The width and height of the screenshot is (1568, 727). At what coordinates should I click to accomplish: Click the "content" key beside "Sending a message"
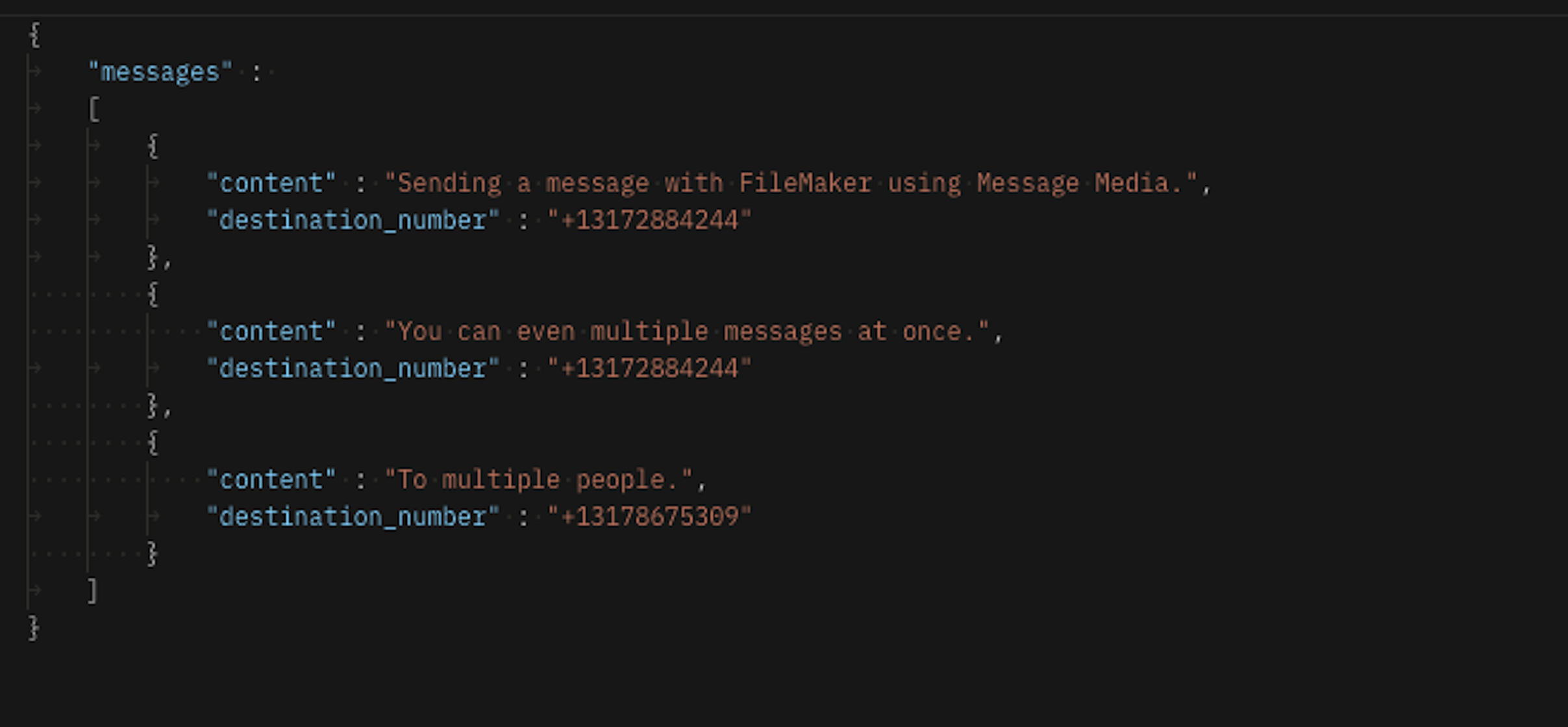[x=271, y=183]
